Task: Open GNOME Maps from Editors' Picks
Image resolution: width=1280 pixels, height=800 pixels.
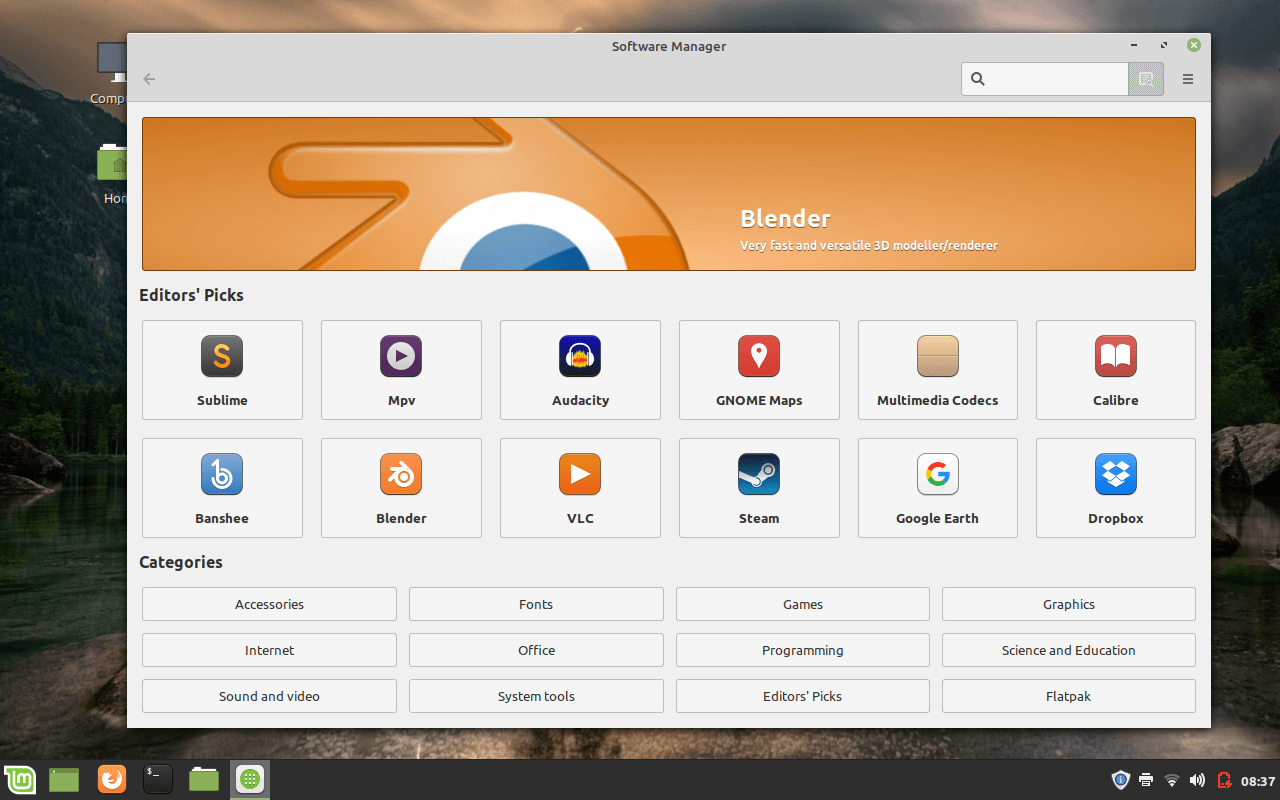Action: (x=759, y=370)
